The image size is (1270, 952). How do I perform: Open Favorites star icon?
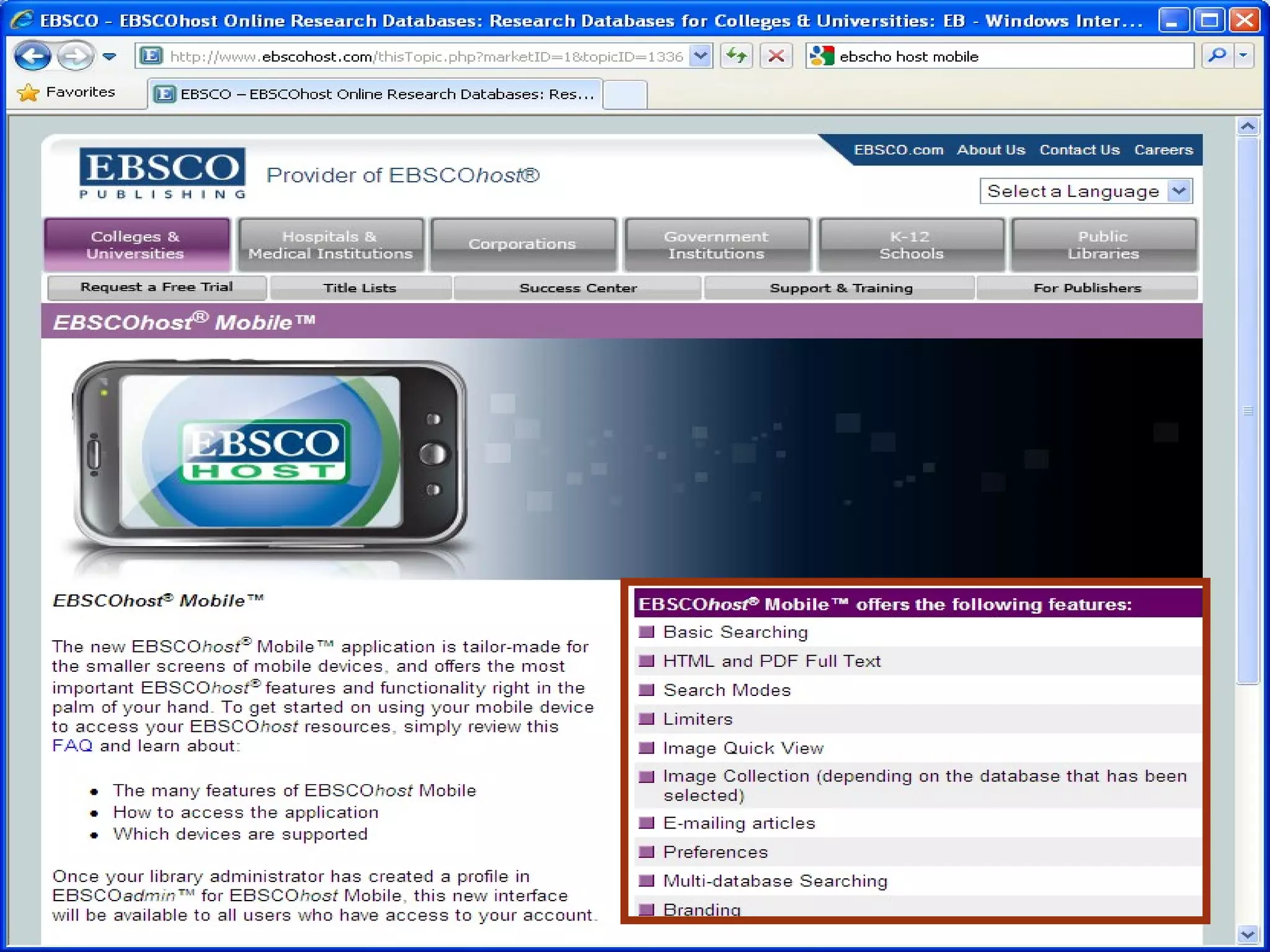(x=28, y=92)
